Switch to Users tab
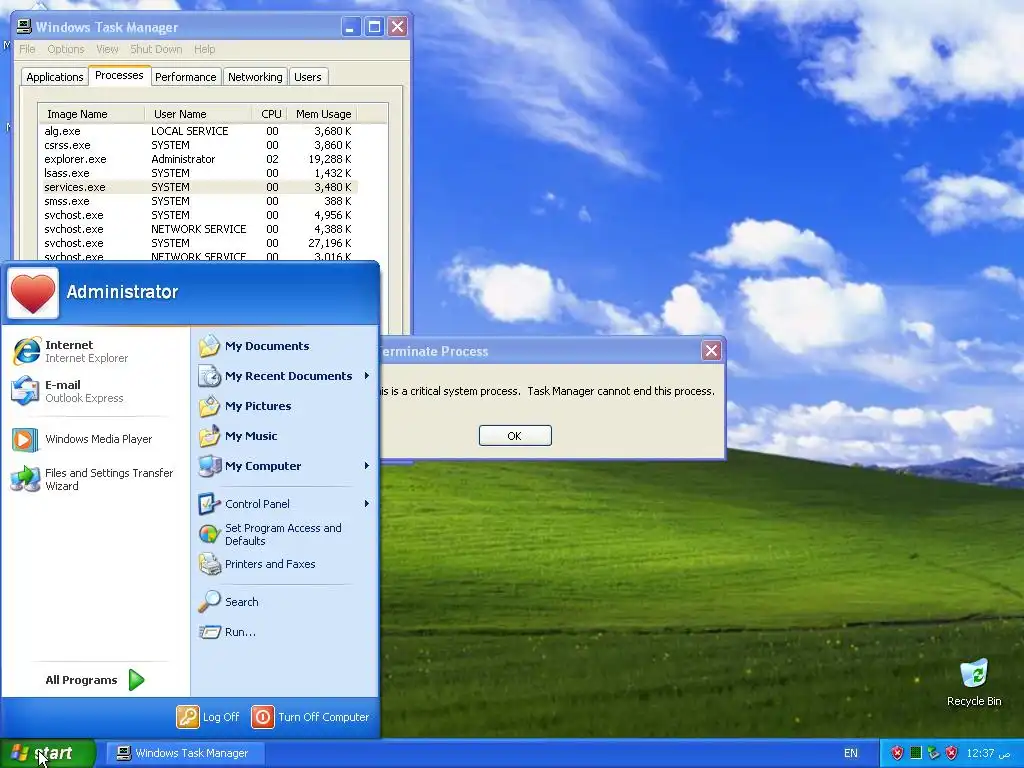 click(x=308, y=77)
